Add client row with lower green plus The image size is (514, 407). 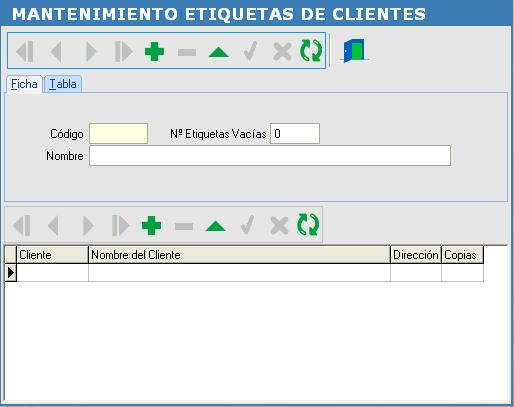(x=151, y=225)
